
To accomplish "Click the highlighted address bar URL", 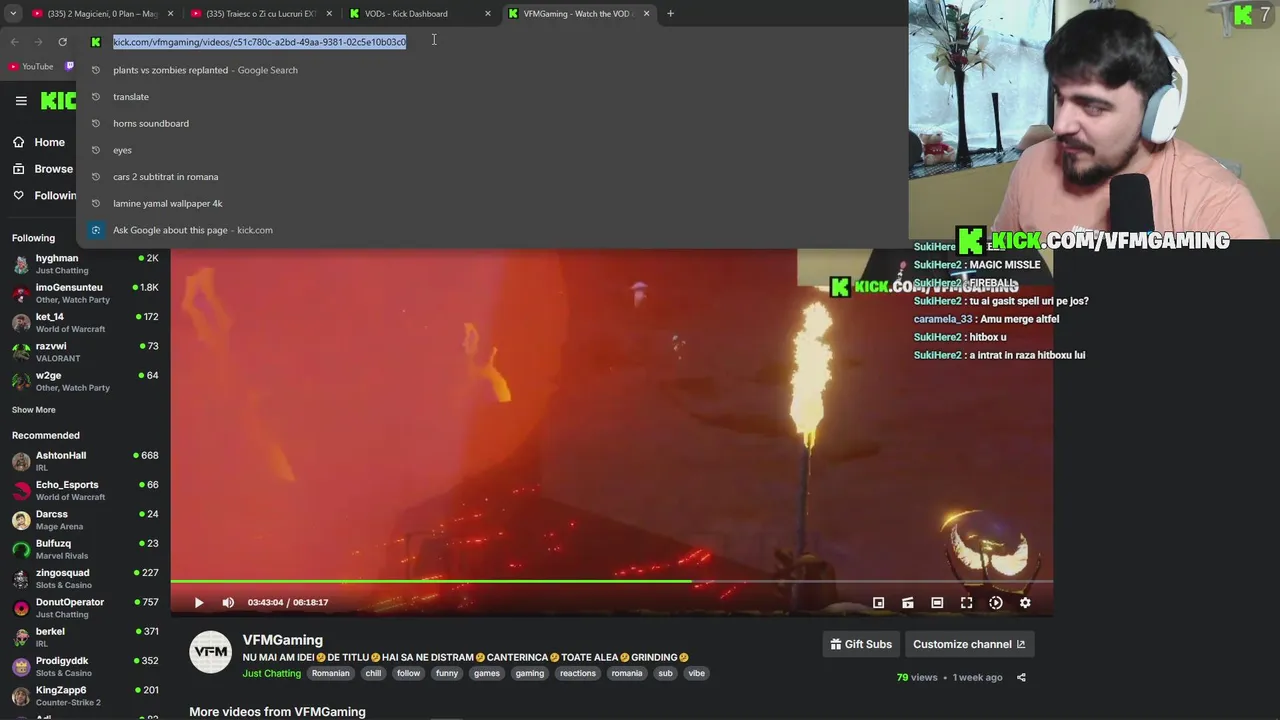I will 259,42.
